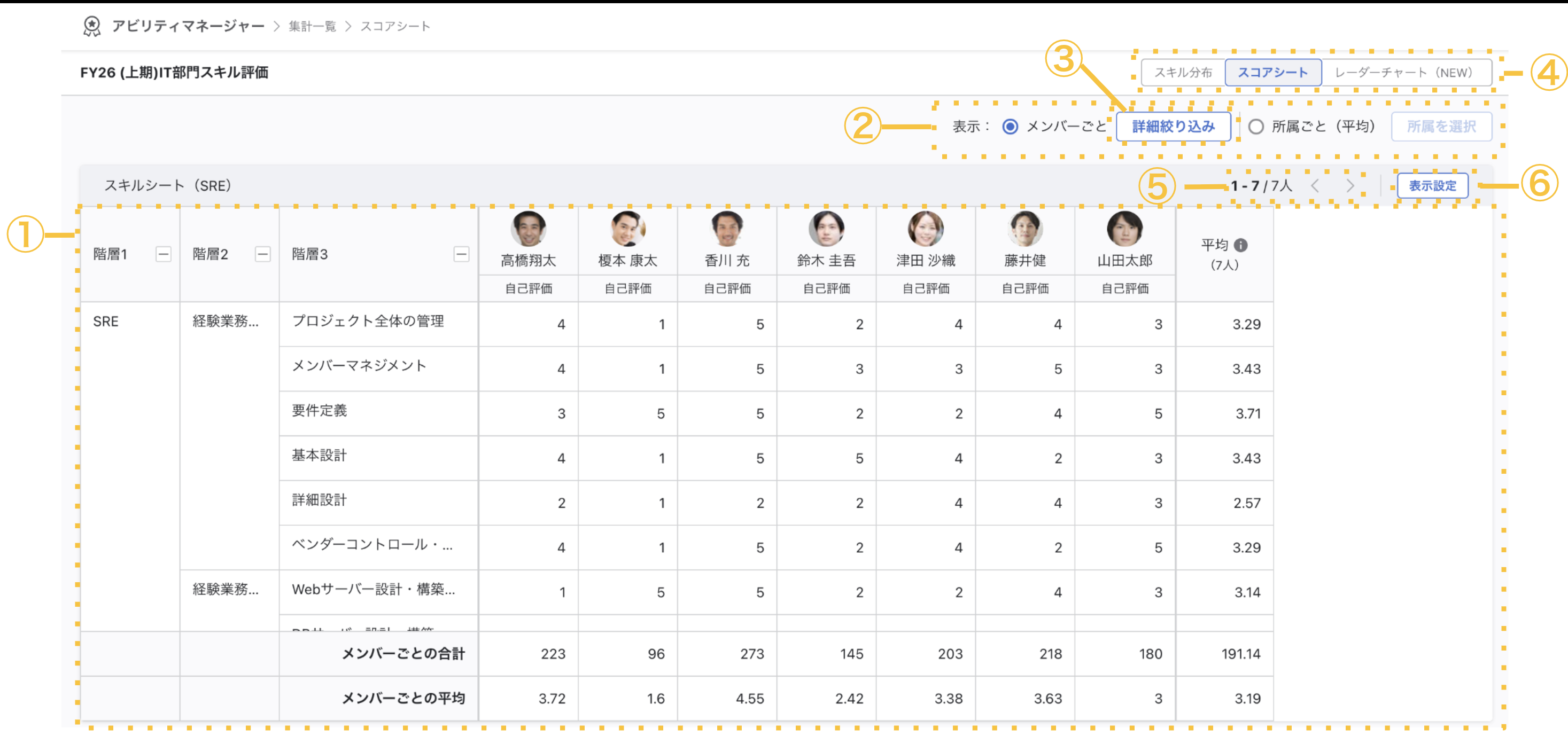This screenshot has width=1568, height=736.
Task: Click the メンバーごとの平均 row label
Action: (403, 699)
